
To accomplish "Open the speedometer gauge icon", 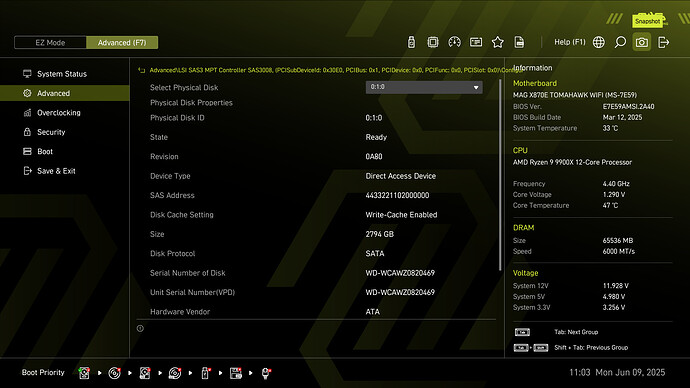I will pyautogui.click(x=454, y=42).
